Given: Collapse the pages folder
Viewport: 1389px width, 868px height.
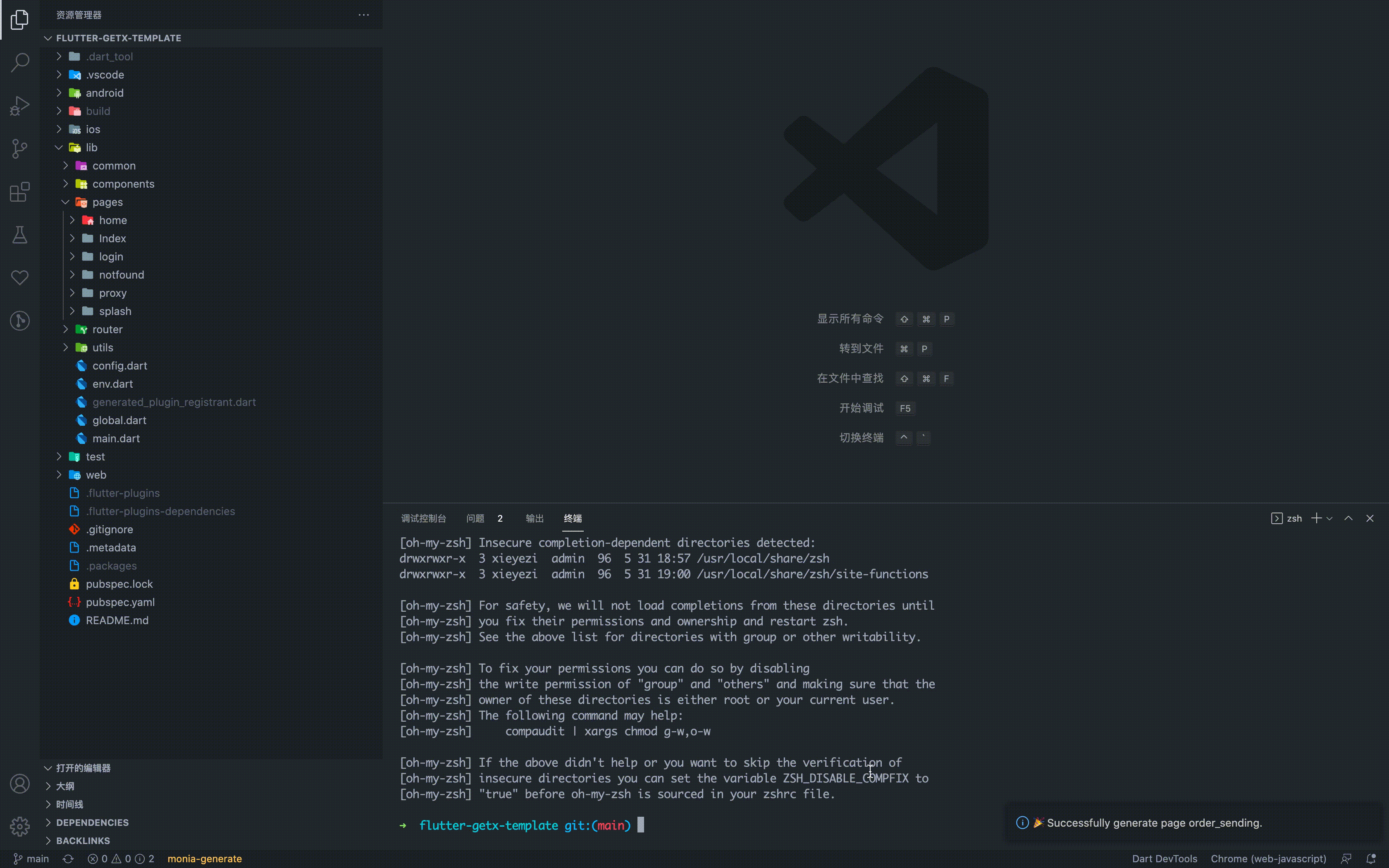Looking at the screenshot, I should pos(65,202).
